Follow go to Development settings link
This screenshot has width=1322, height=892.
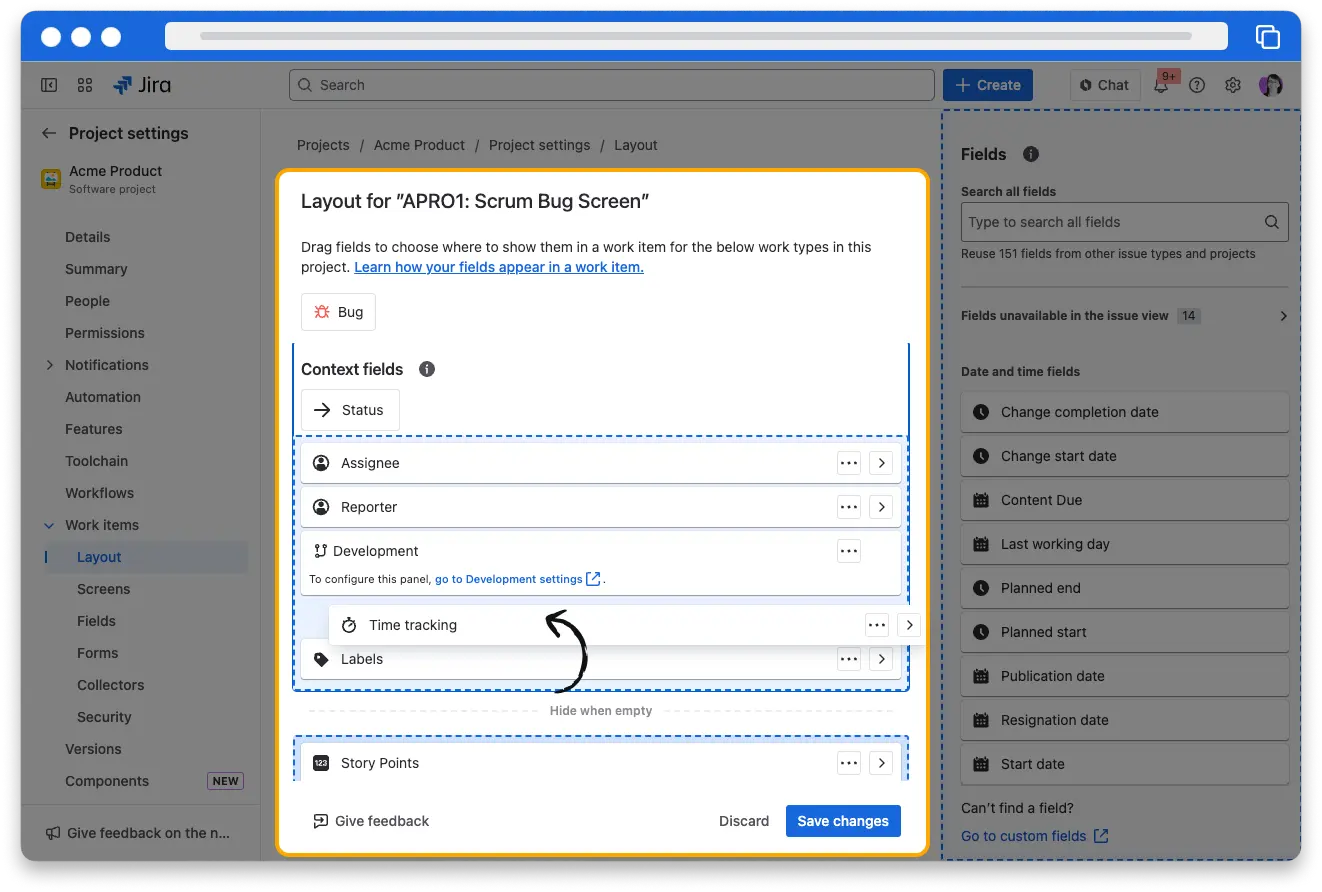coord(517,579)
